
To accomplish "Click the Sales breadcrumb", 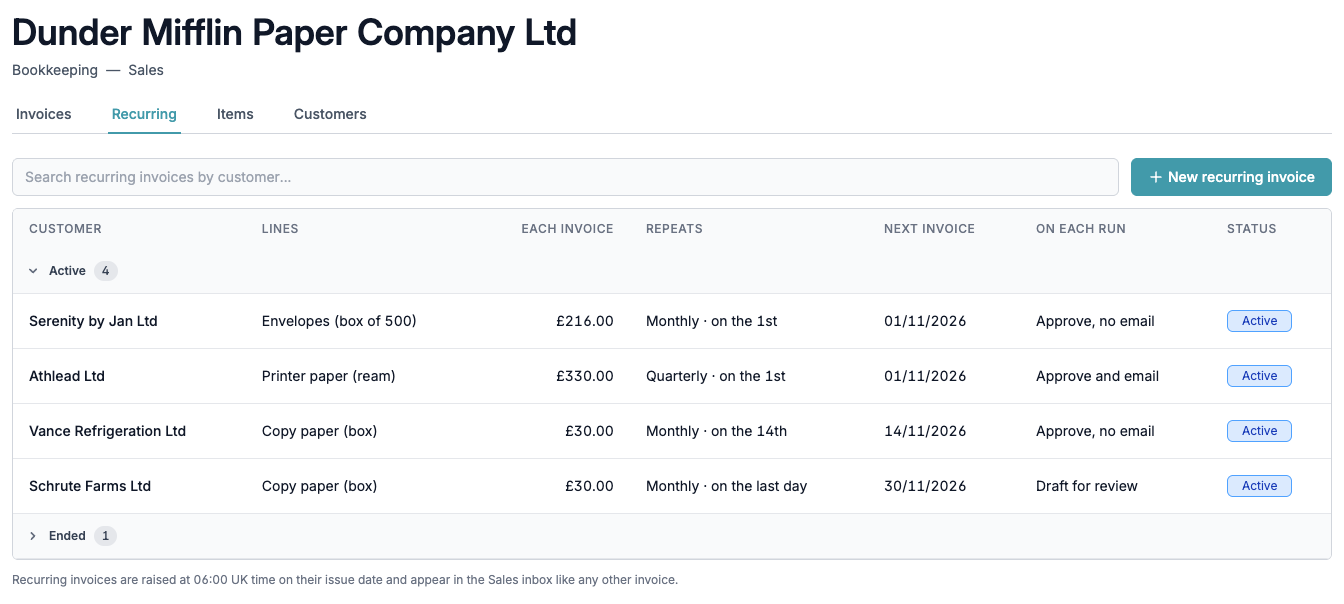I will click(x=146, y=70).
